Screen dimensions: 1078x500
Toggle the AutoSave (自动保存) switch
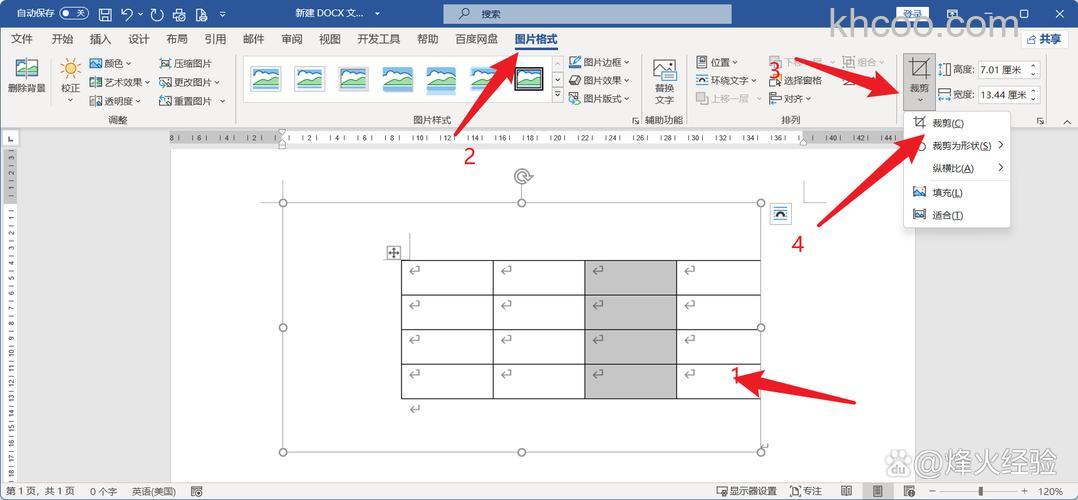pos(73,14)
